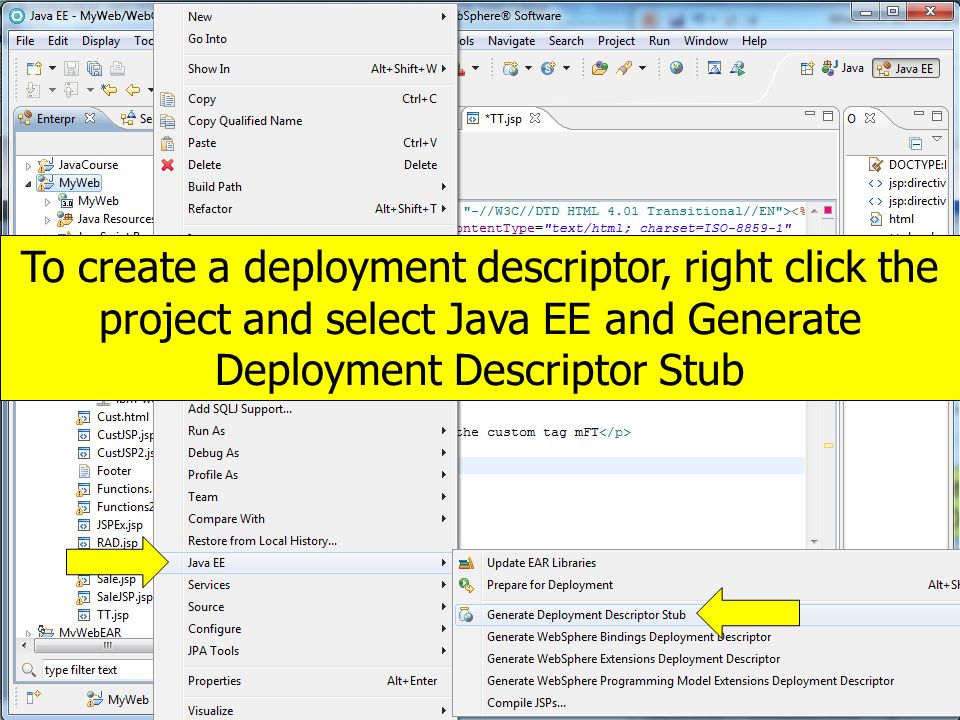
Task: Click the blue S create icon
Action: (548, 68)
